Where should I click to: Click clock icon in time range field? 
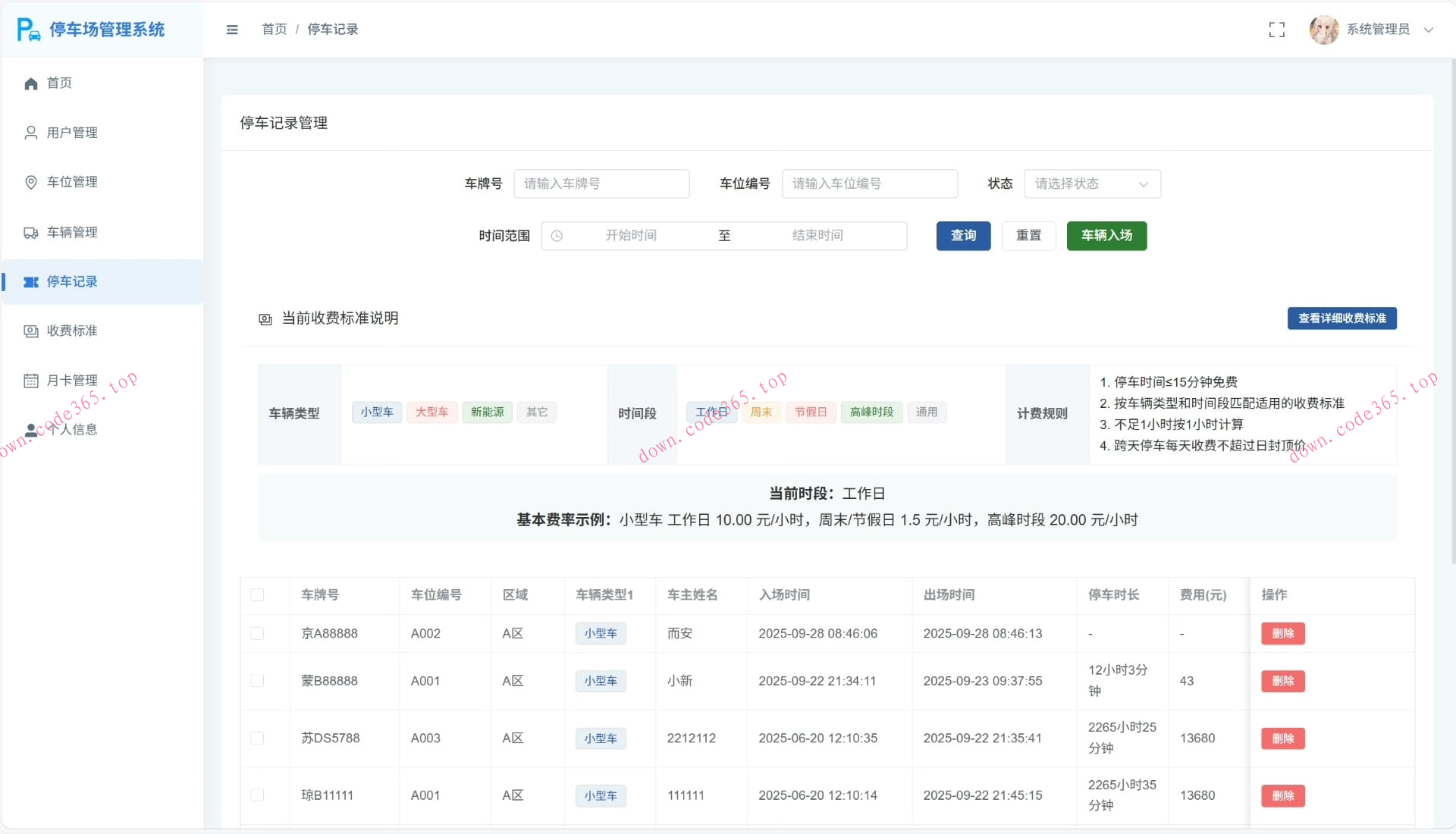pyautogui.click(x=557, y=236)
